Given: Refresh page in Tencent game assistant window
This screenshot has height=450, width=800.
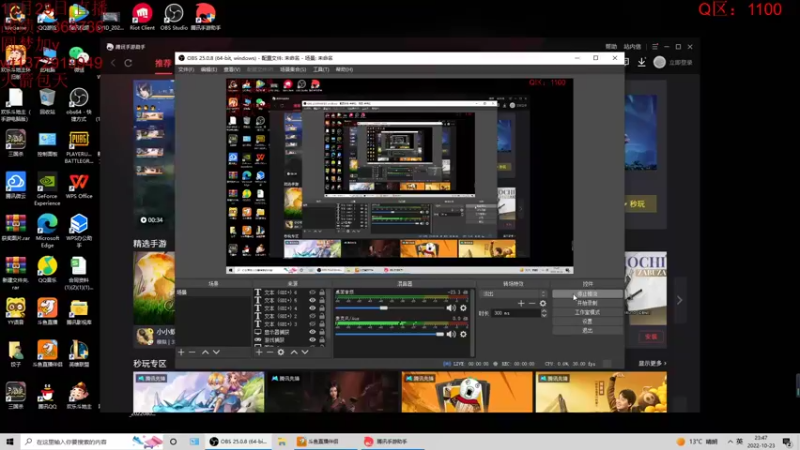Looking at the screenshot, I should pyautogui.click(x=128, y=63).
